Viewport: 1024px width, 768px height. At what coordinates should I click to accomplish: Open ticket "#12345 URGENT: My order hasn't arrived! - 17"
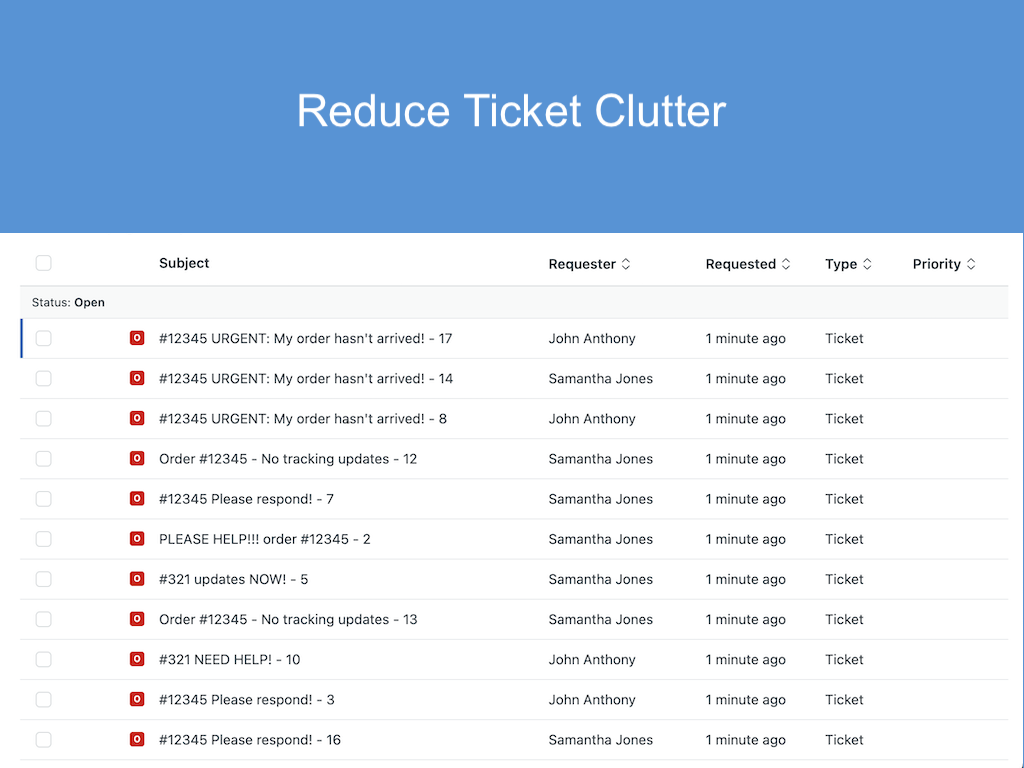click(x=305, y=338)
